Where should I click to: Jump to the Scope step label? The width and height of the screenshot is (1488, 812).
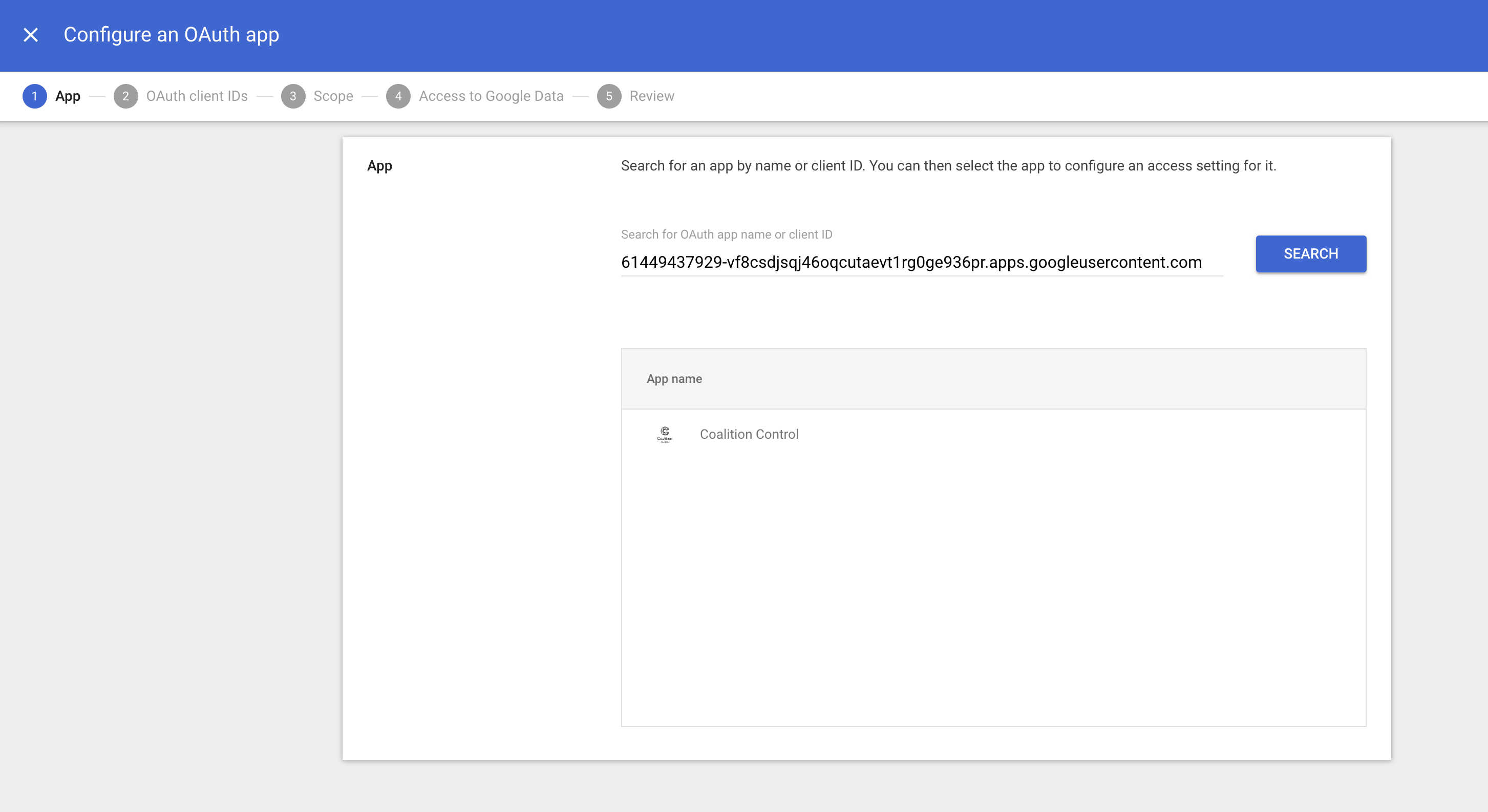point(333,96)
